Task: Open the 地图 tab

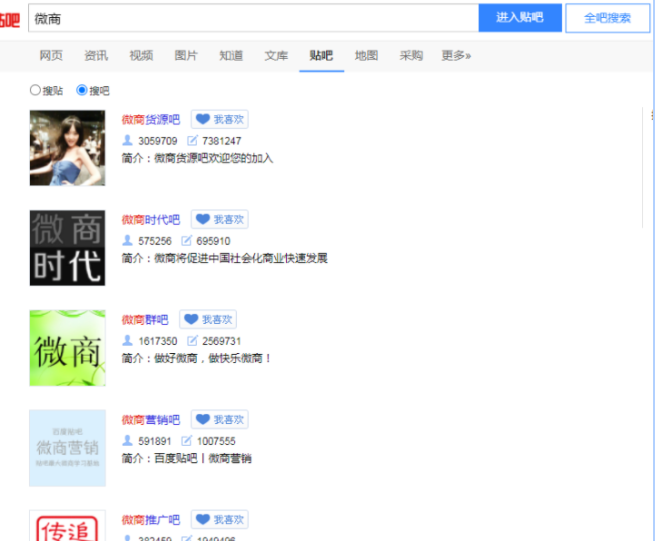Action: [366, 56]
